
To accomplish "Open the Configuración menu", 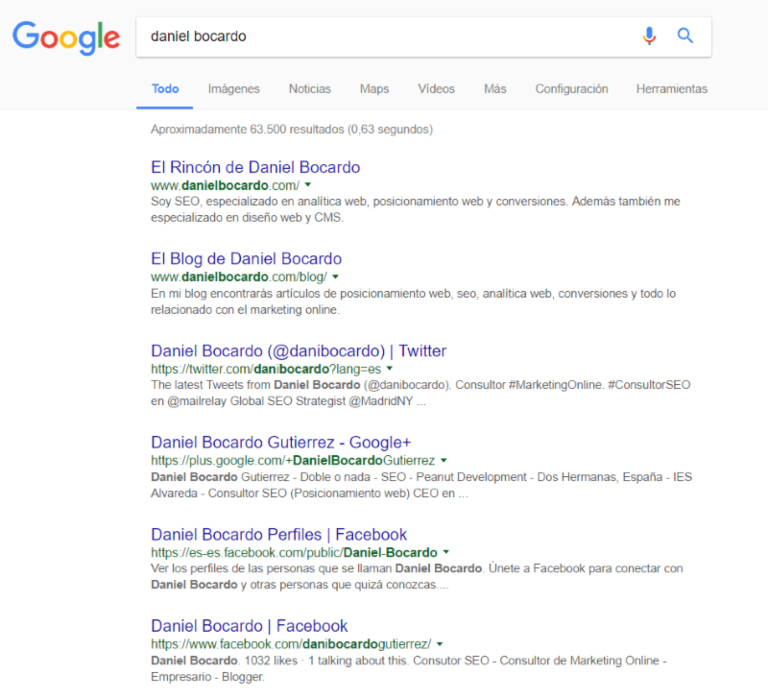I will pos(571,89).
